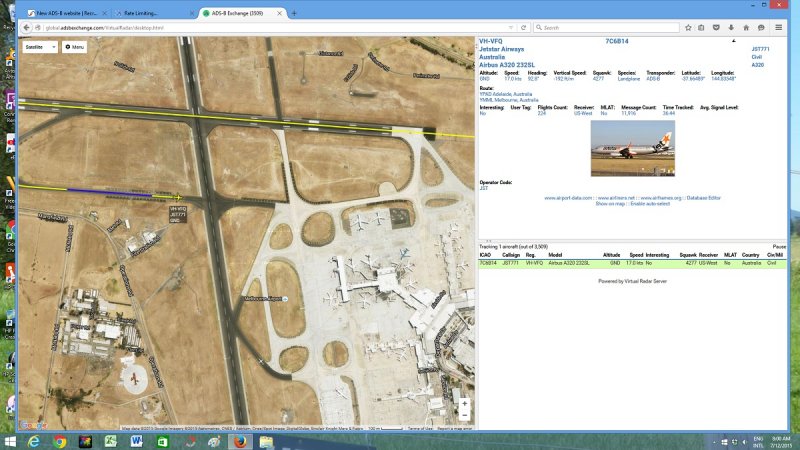
Task: Go to Firefox Home icon
Action: click(746, 28)
